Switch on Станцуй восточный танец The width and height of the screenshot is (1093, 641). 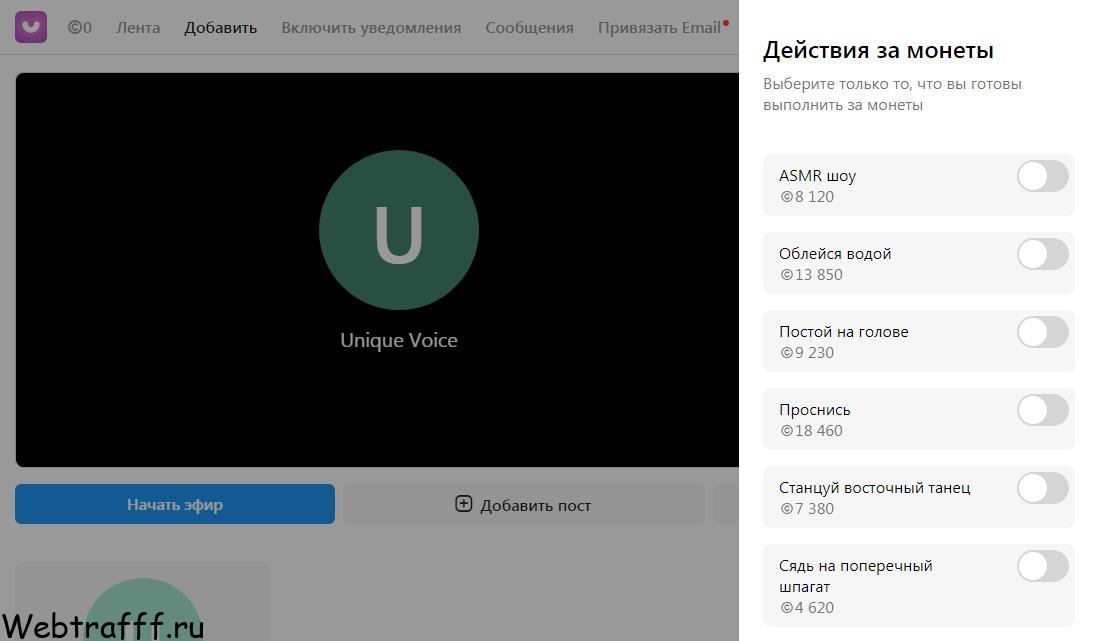pyautogui.click(x=1042, y=488)
